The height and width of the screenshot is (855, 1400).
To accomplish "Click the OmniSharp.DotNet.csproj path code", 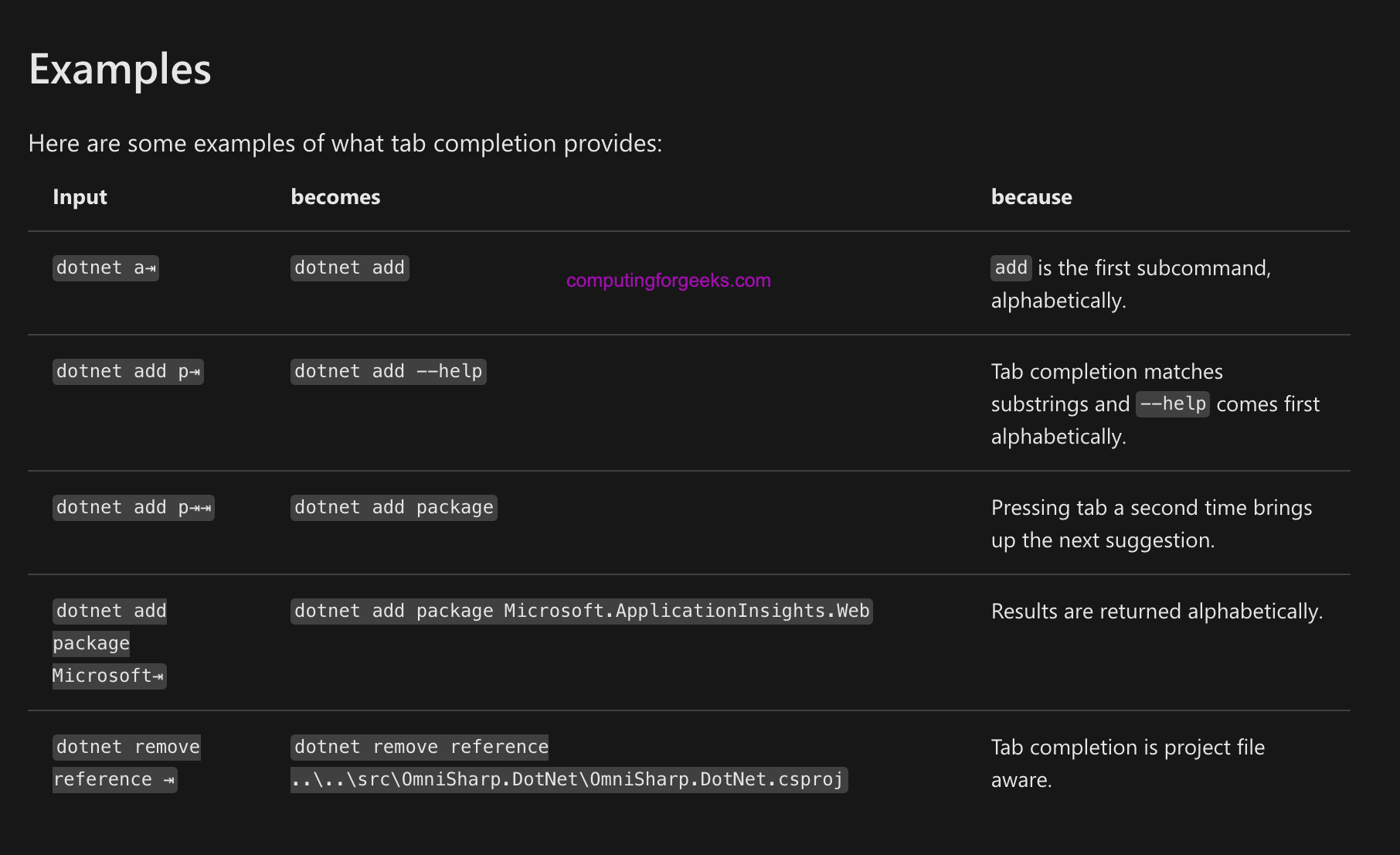I will pyautogui.click(x=569, y=780).
